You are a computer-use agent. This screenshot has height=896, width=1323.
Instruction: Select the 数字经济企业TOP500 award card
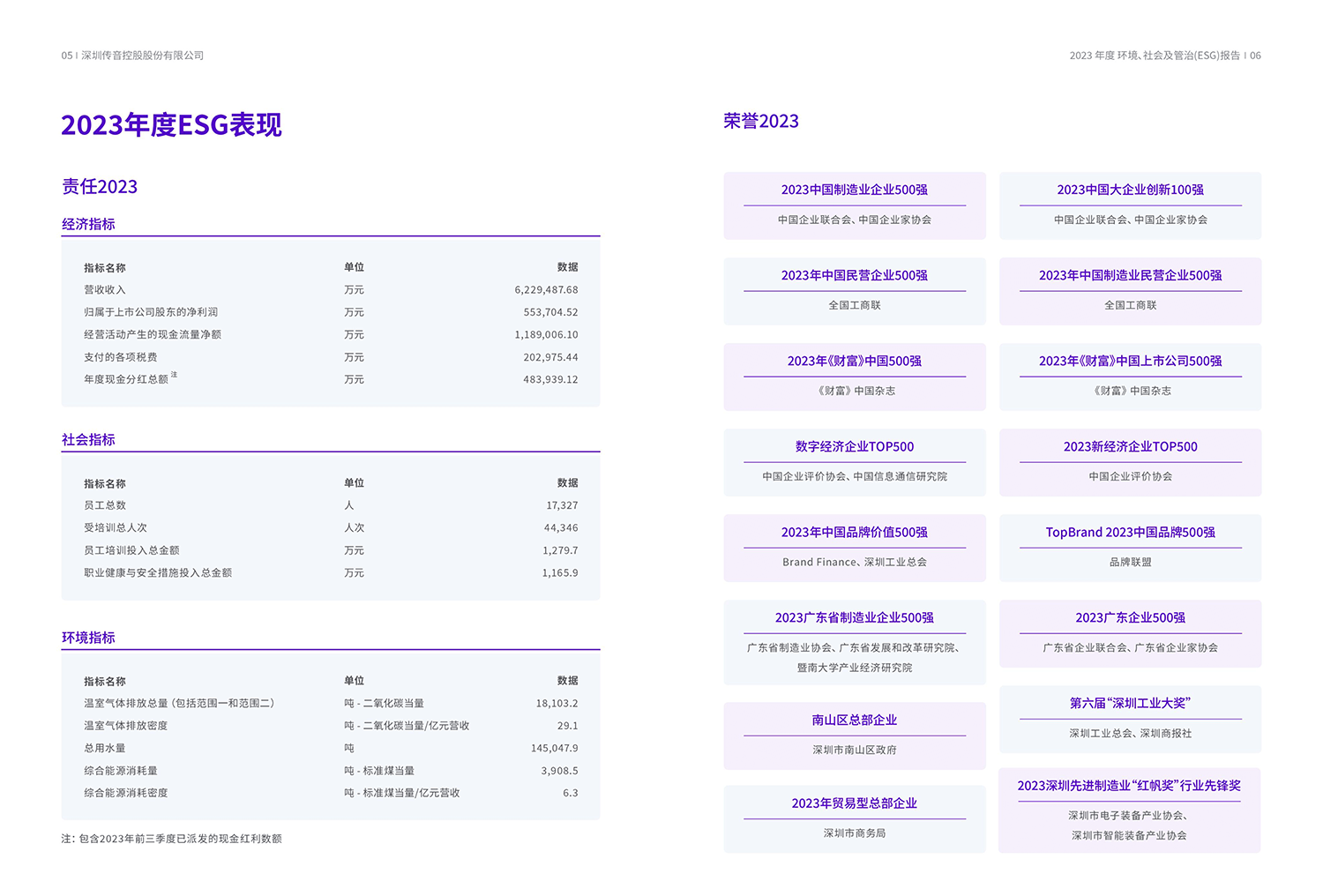click(x=854, y=462)
